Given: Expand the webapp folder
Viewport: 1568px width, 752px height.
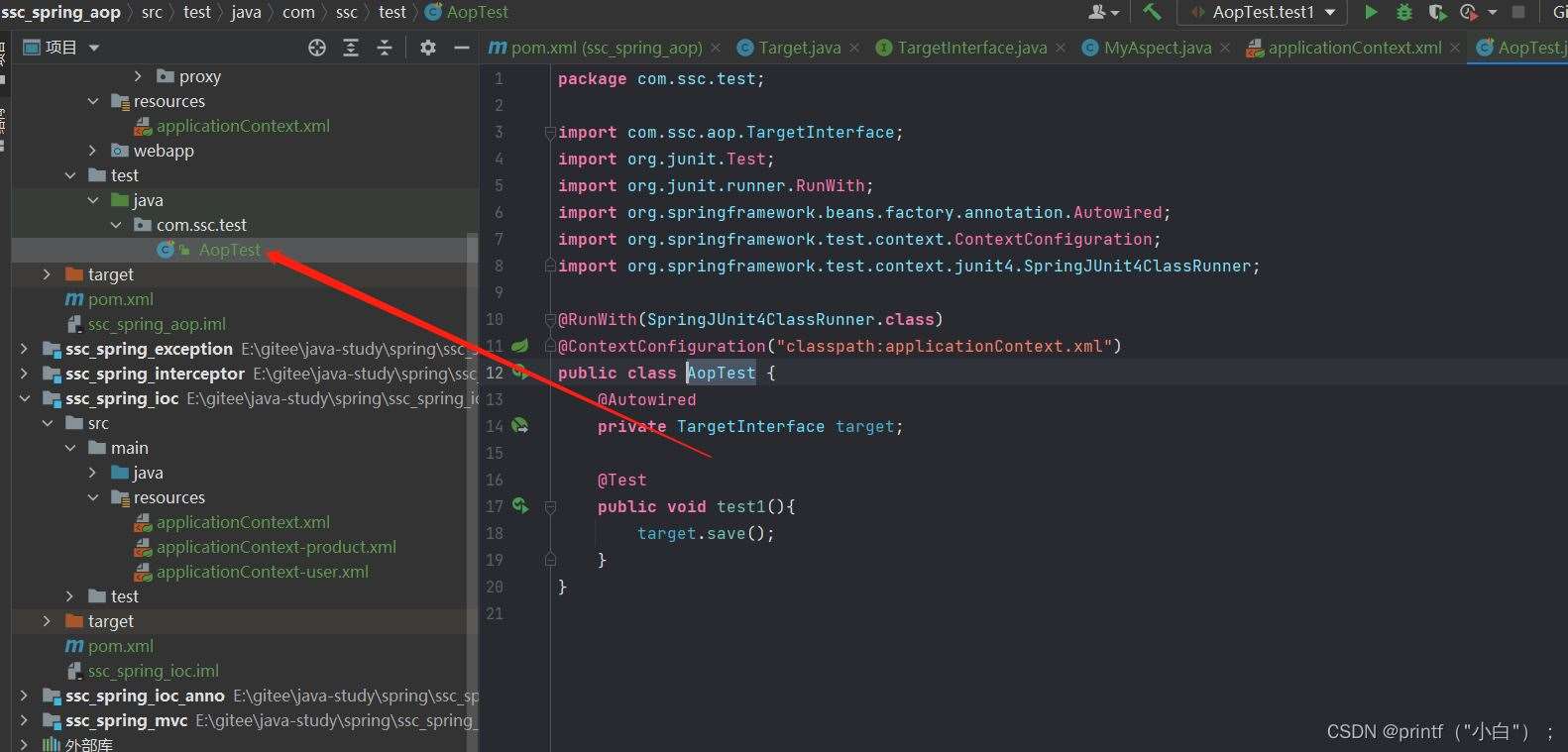Looking at the screenshot, I should pyautogui.click(x=92, y=151).
